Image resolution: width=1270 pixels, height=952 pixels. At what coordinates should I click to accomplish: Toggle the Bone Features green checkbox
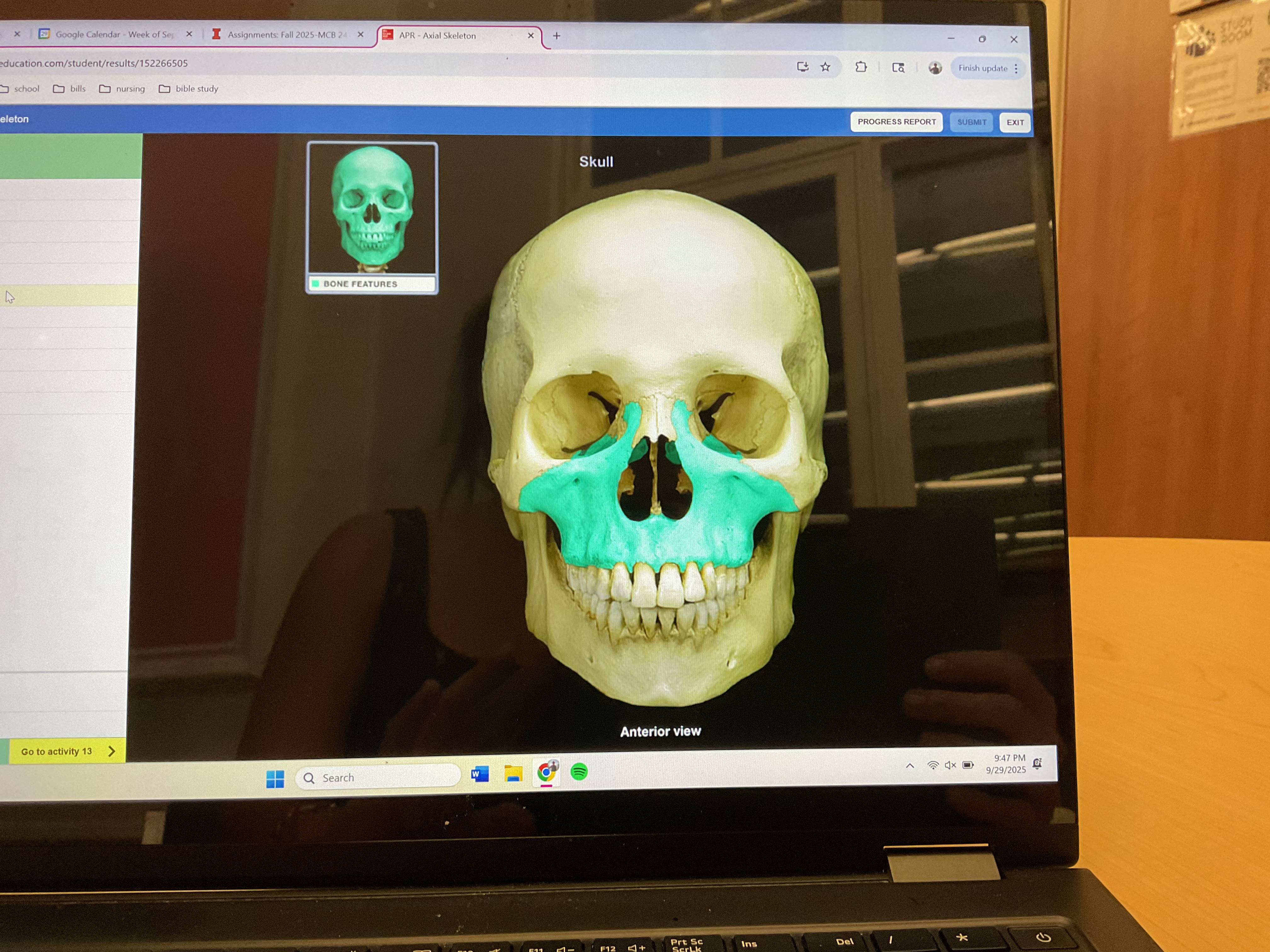[x=315, y=283]
